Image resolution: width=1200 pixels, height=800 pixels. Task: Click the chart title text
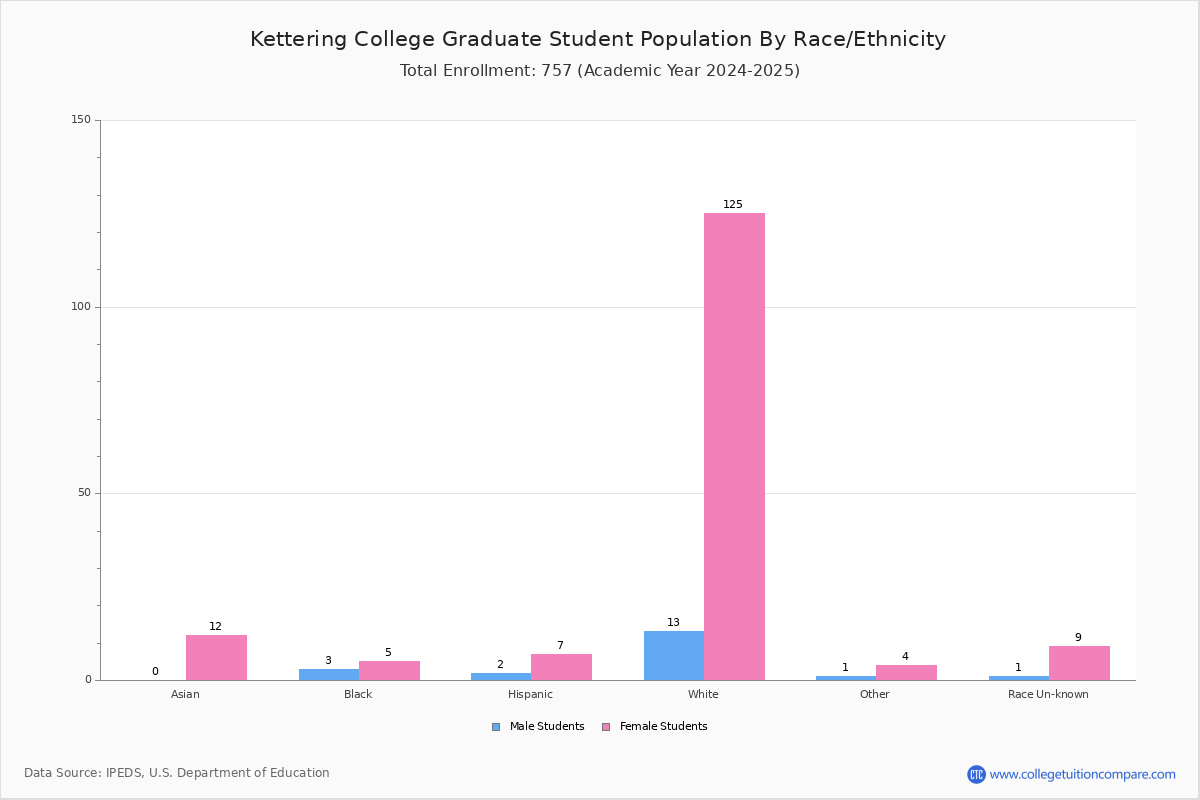tap(598, 39)
